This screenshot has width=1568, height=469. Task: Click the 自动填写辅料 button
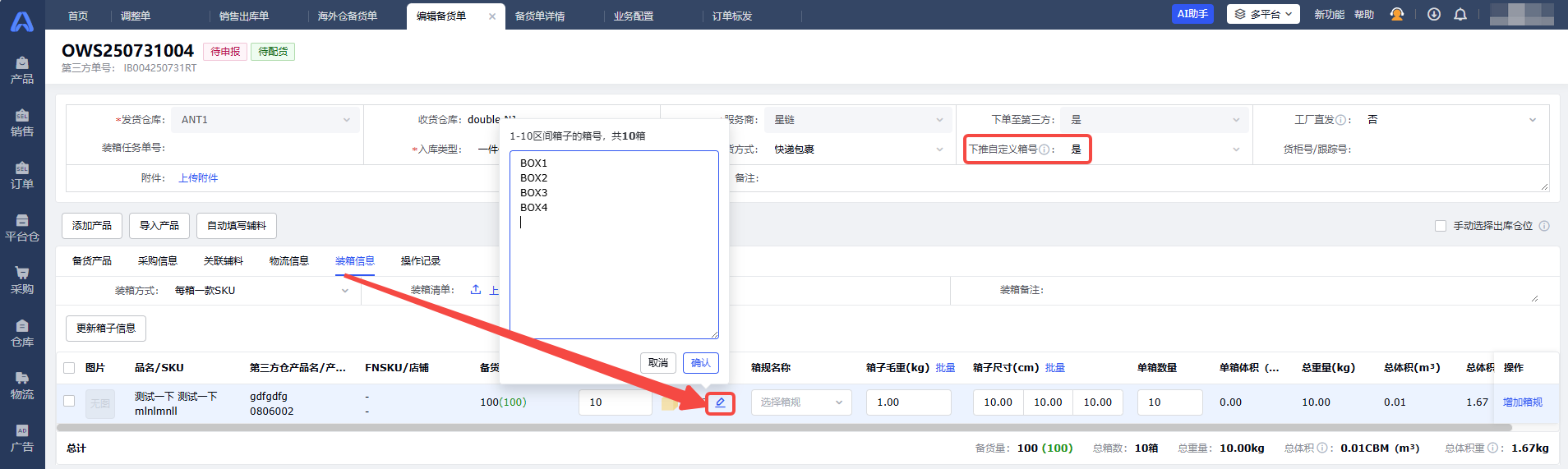pyautogui.click(x=237, y=226)
